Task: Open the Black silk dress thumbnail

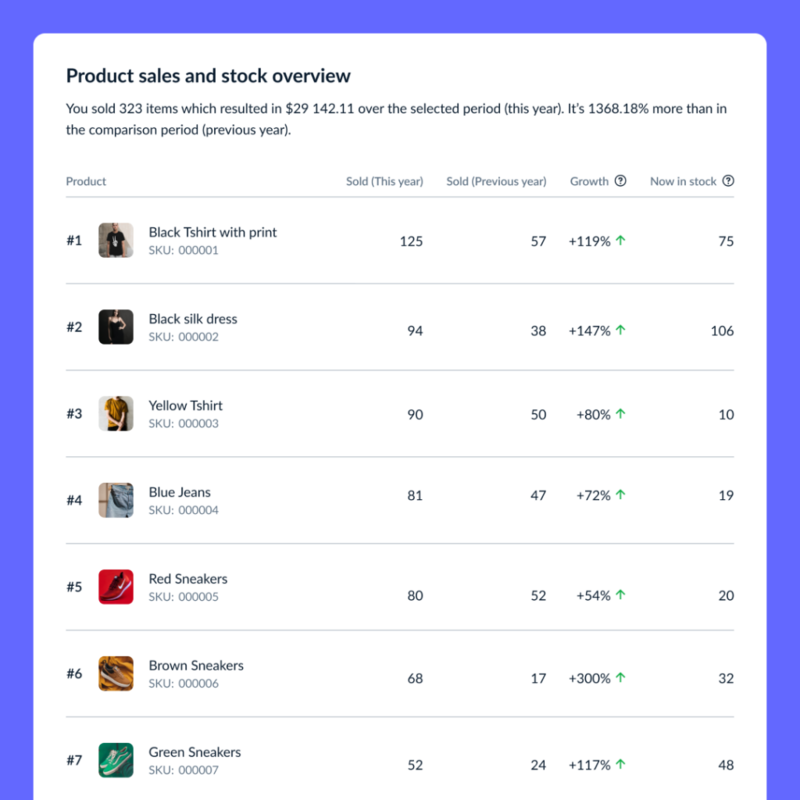Action: click(116, 327)
